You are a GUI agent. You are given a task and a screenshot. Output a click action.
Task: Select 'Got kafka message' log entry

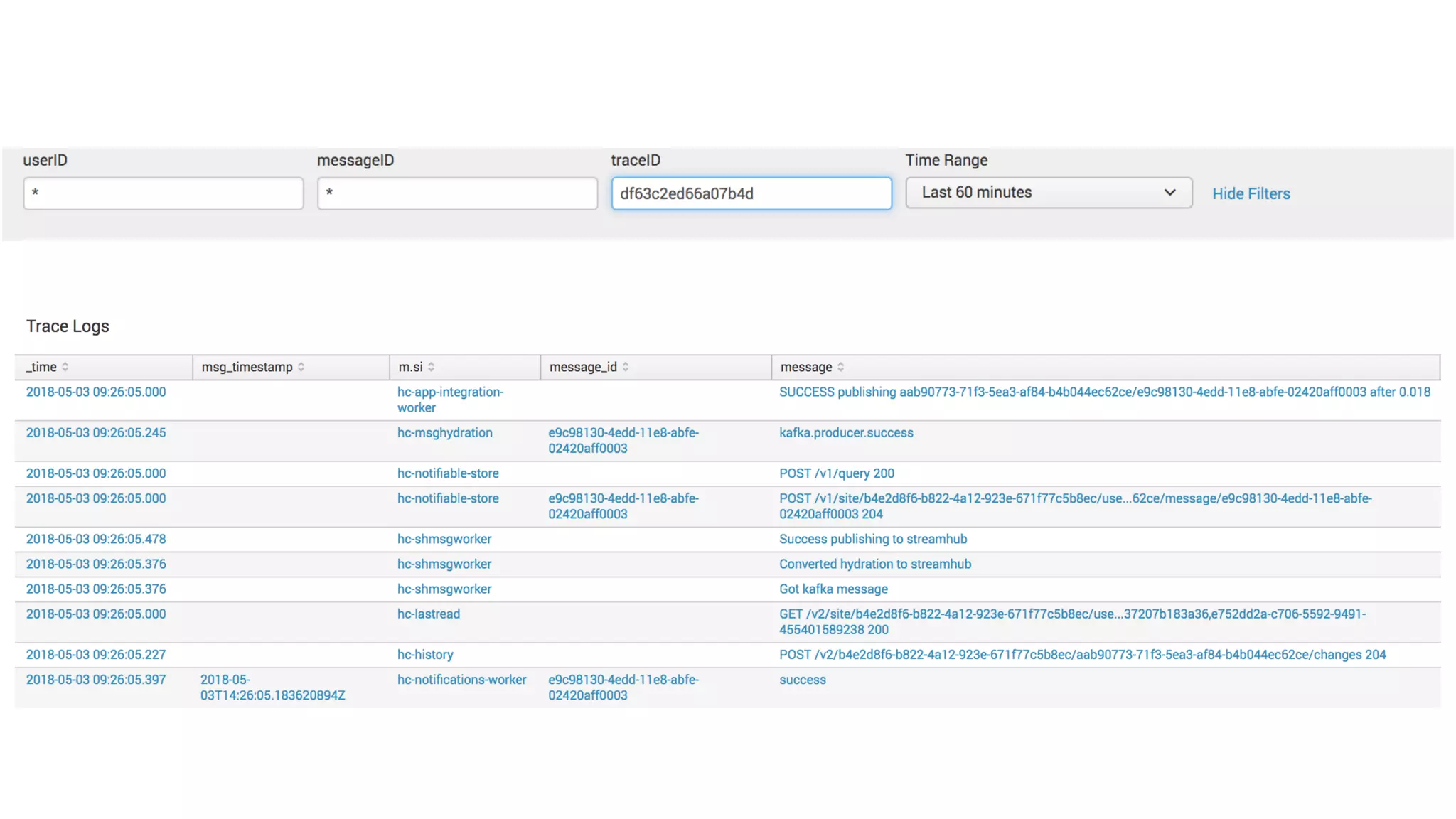click(x=833, y=589)
